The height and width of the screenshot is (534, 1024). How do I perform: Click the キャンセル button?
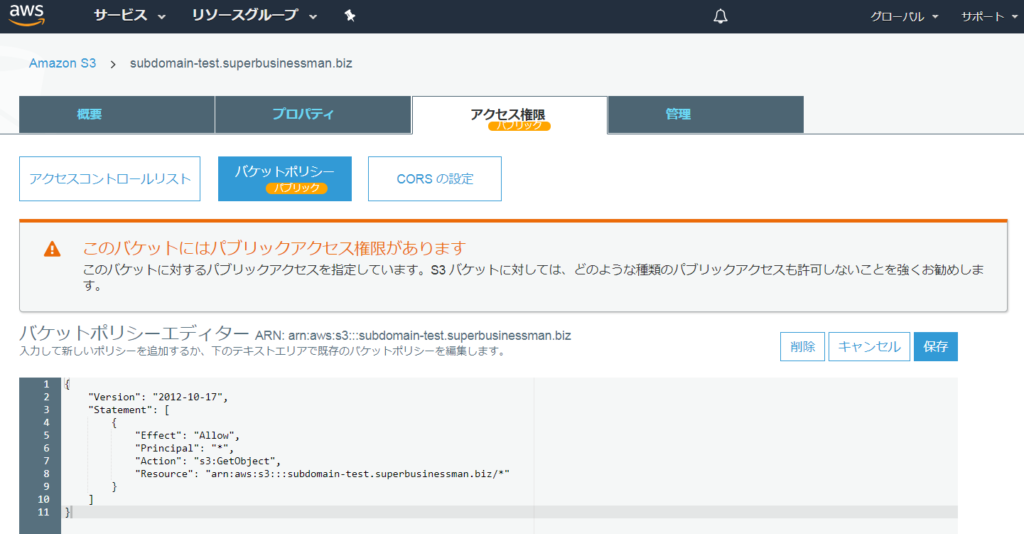[x=869, y=347]
